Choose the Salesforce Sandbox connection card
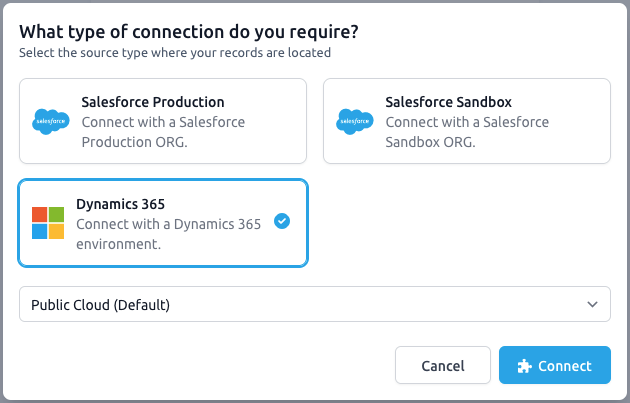The height and width of the screenshot is (403, 630). [467, 121]
